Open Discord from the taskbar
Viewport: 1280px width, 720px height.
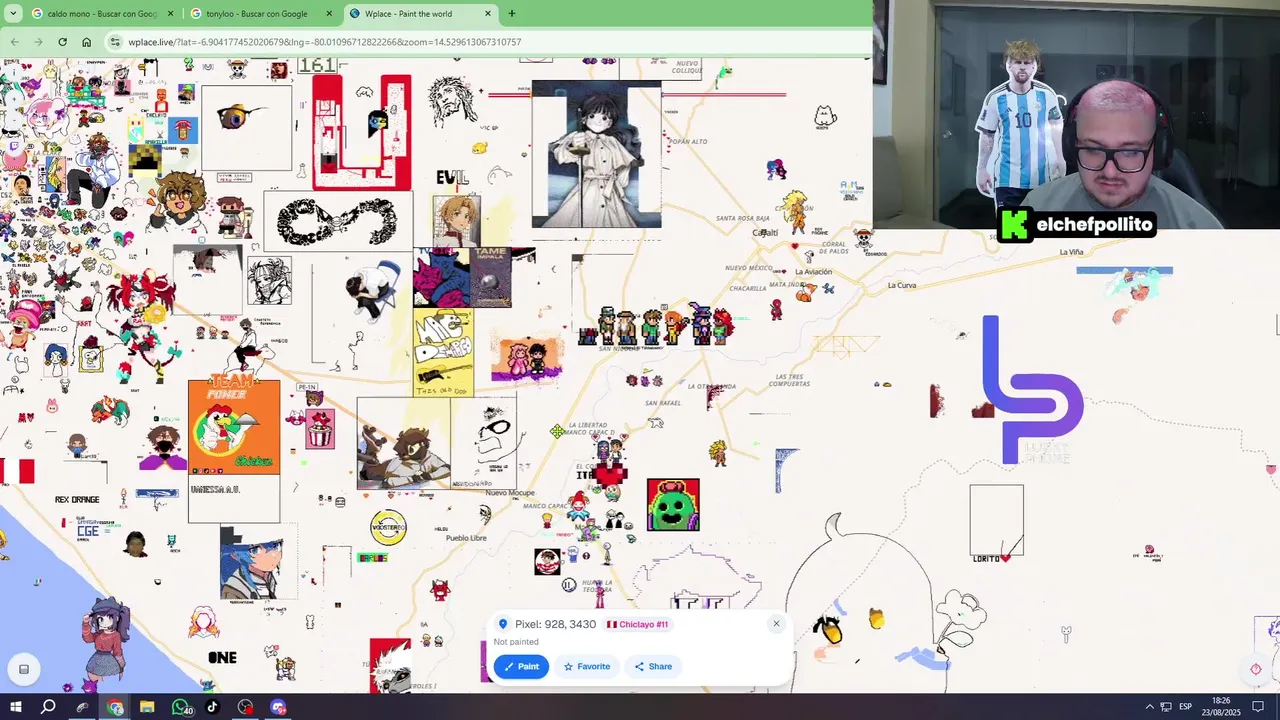tap(278, 707)
